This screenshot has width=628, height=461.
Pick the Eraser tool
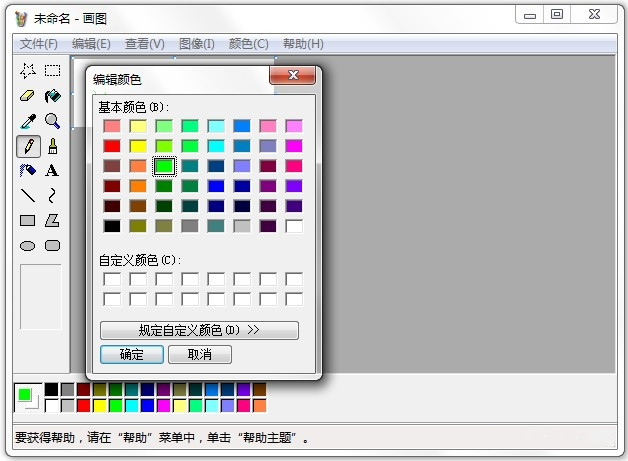[x=28, y=96]
